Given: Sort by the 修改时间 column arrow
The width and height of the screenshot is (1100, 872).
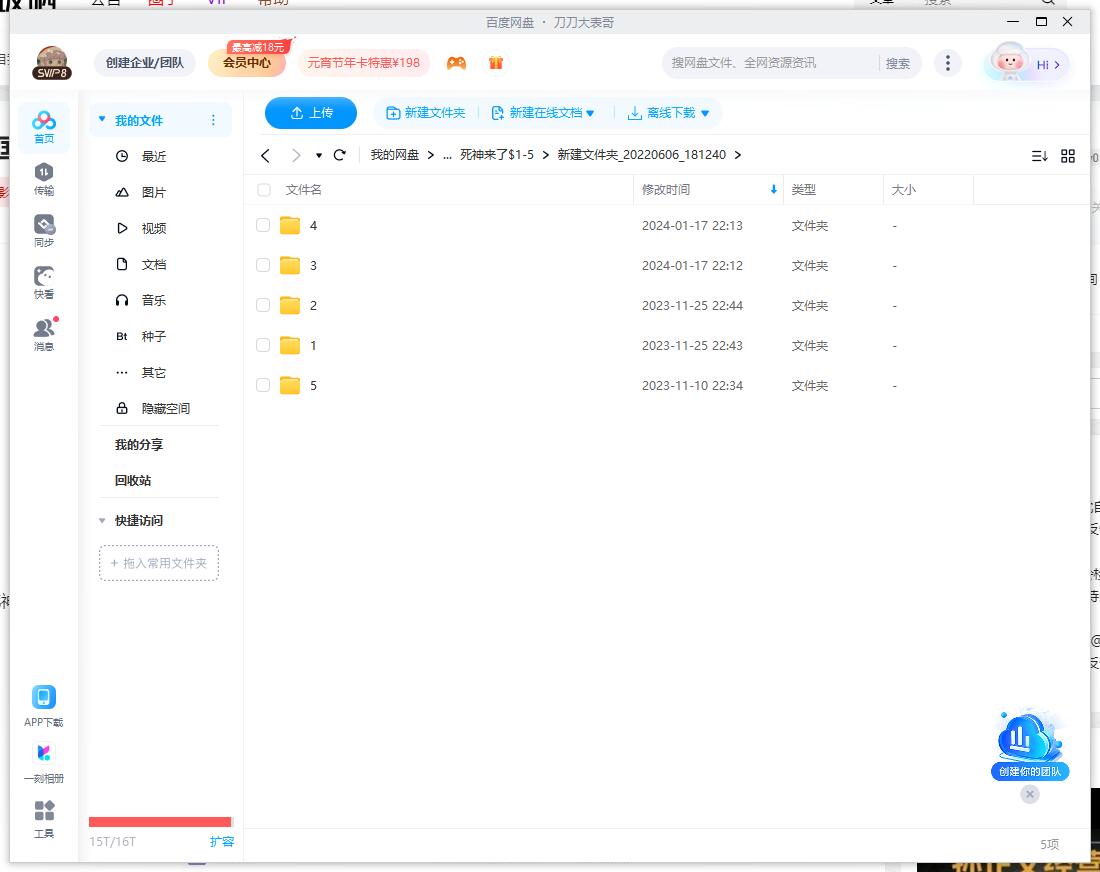Looking at the screenshot, I should click(773, 189).
